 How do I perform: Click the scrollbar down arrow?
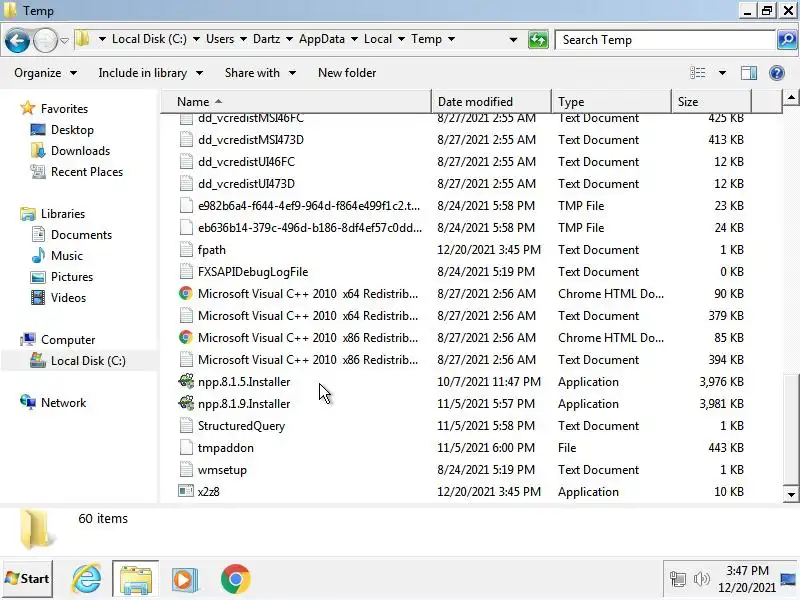(791, 494)
